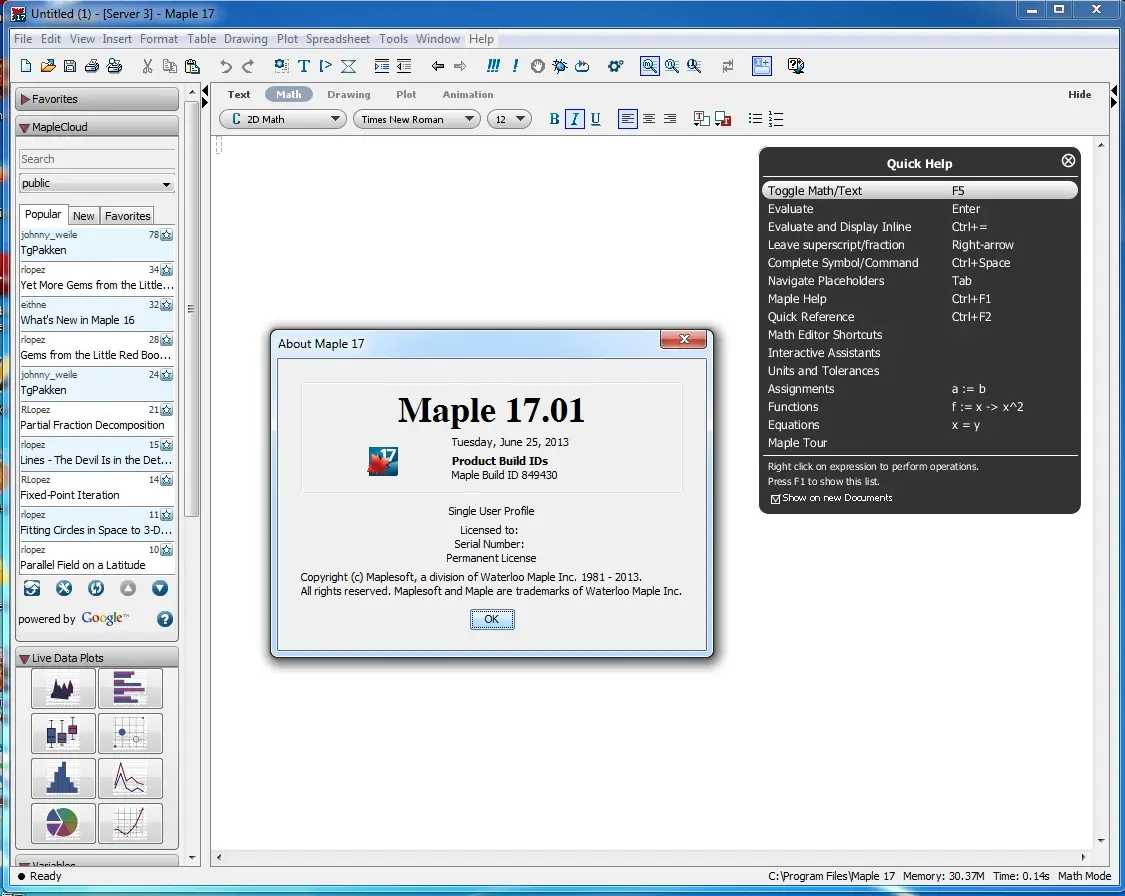Image resolution: width=1125 pixels, height=896 pixels.
Task: Switch to the New tab in MapleCloud
Action: 83,216
